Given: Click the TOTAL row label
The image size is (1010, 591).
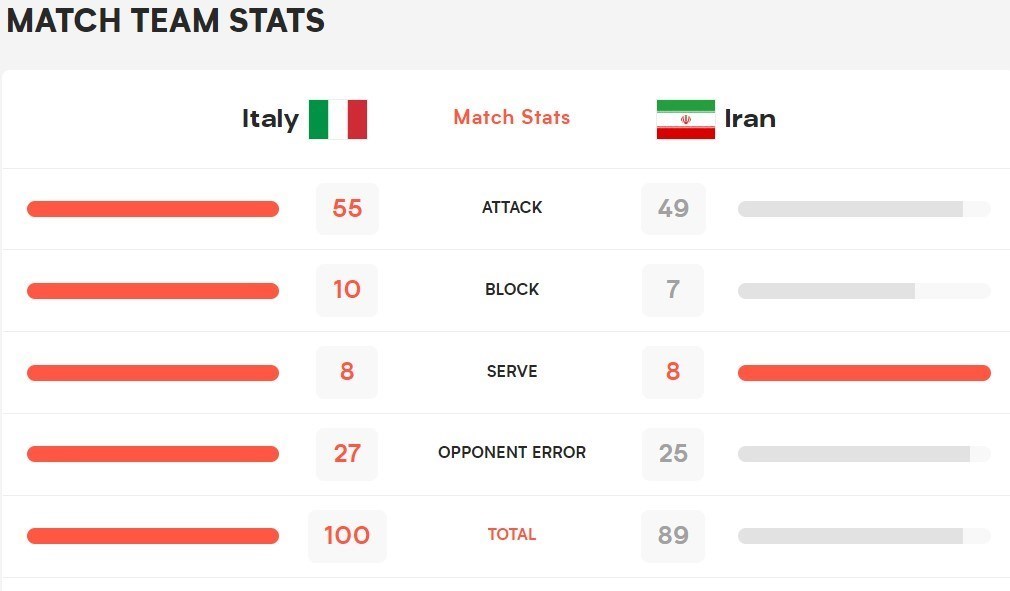Looking at the screenshot, I should tap(511, 535).
